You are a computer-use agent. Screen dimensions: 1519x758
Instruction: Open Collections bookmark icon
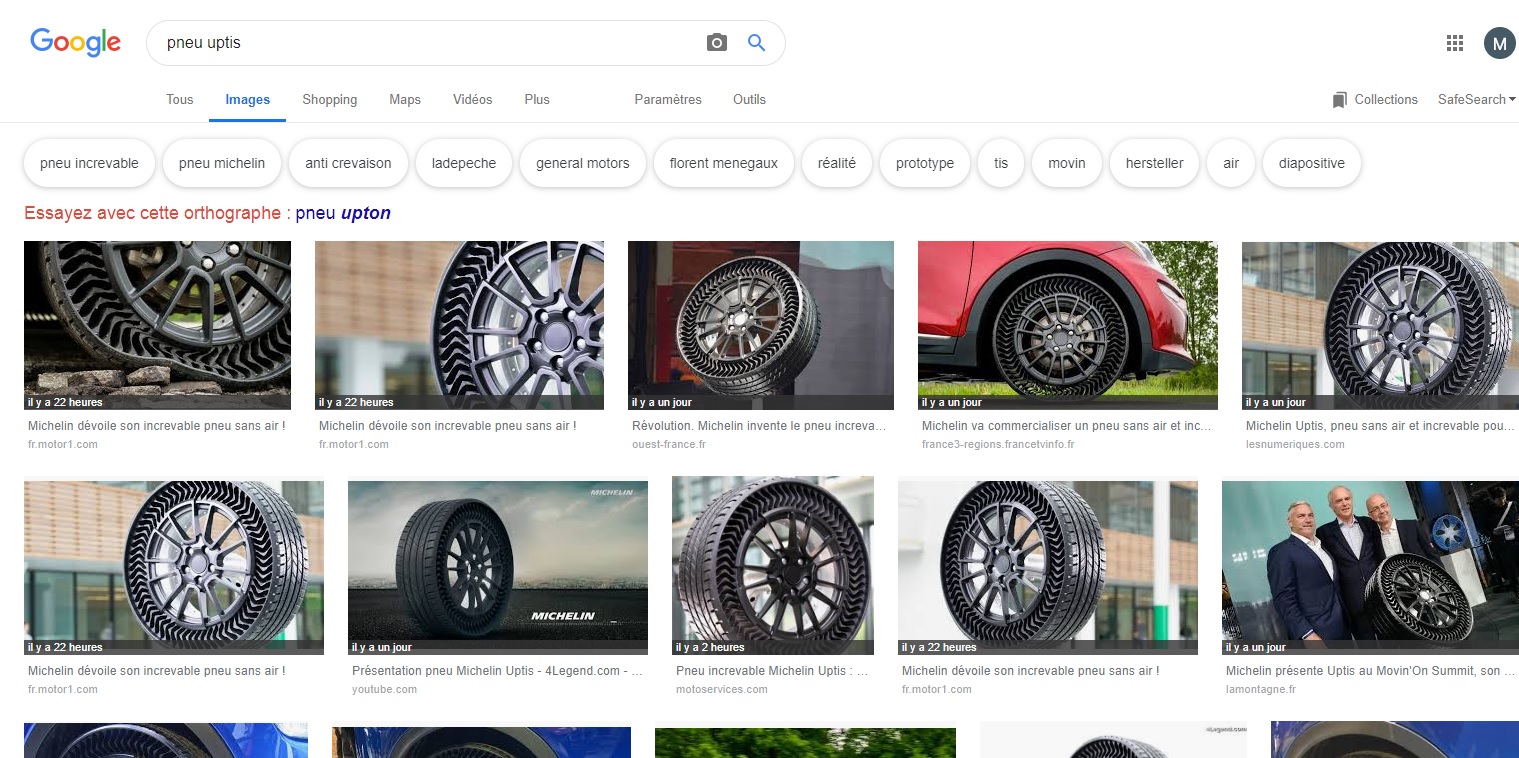(1340, 100)
